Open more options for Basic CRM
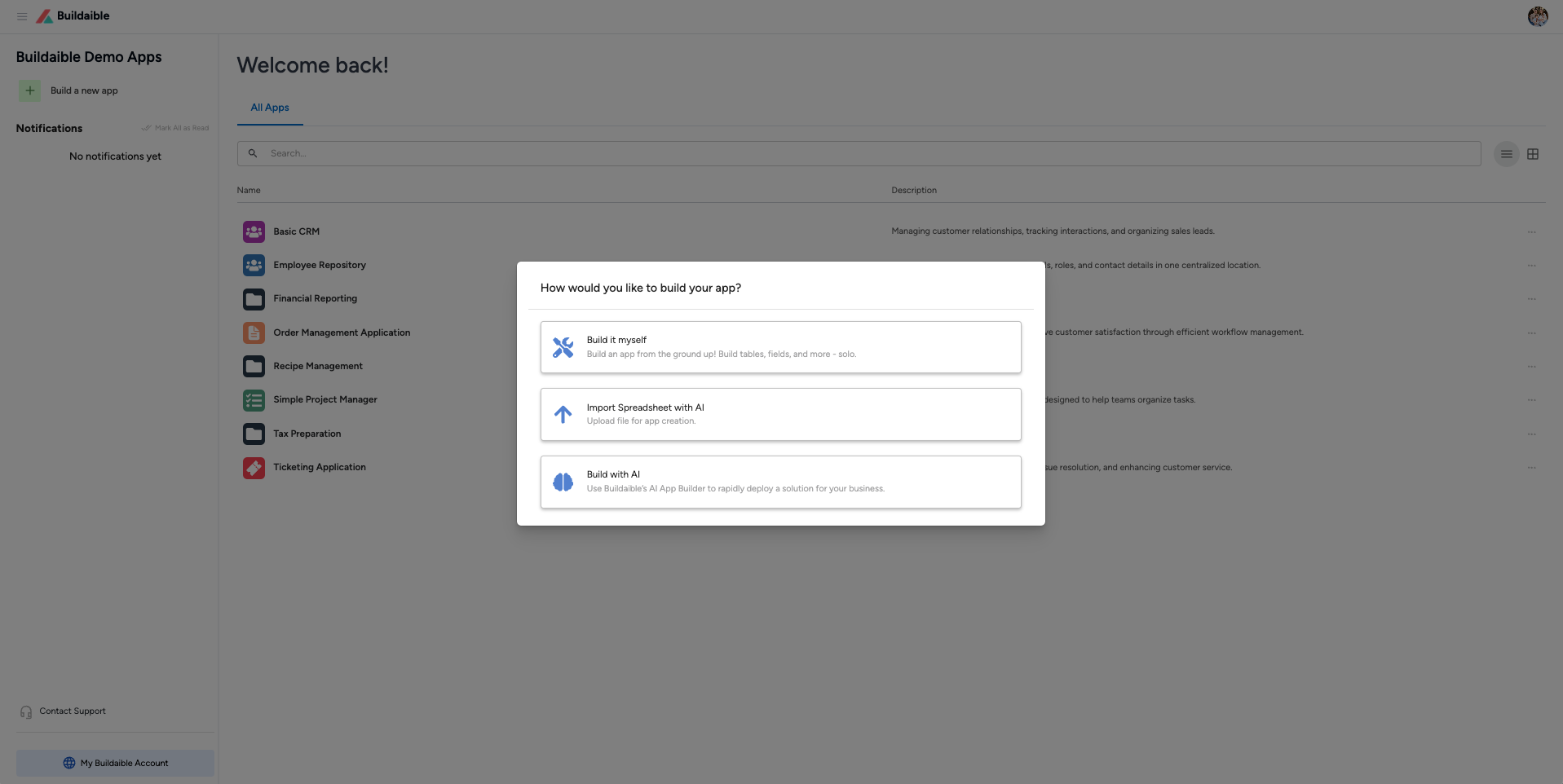The height and width of the screenshot is (784, 1563). pos(1532,232)
